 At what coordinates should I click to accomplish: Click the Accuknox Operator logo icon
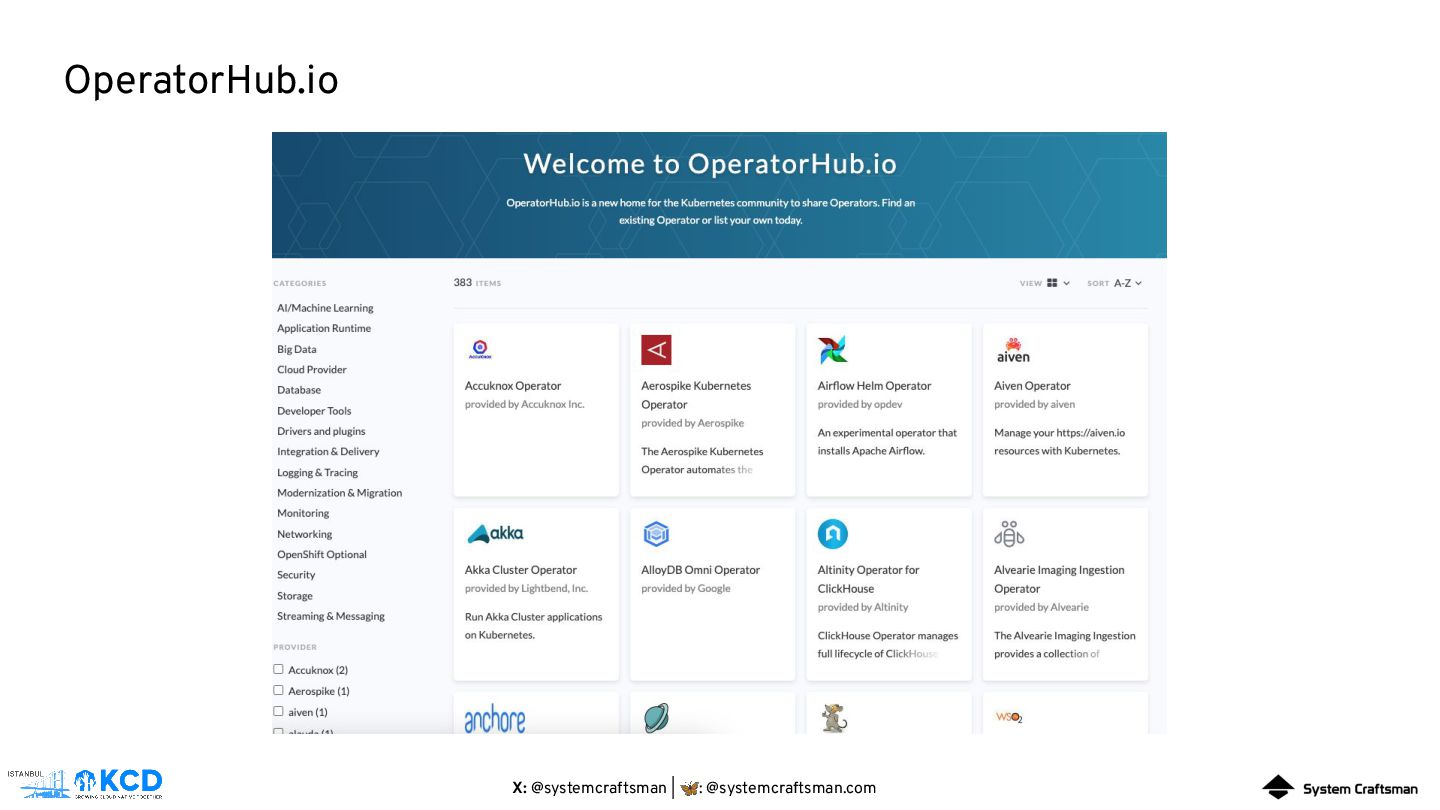pos(480,350)
